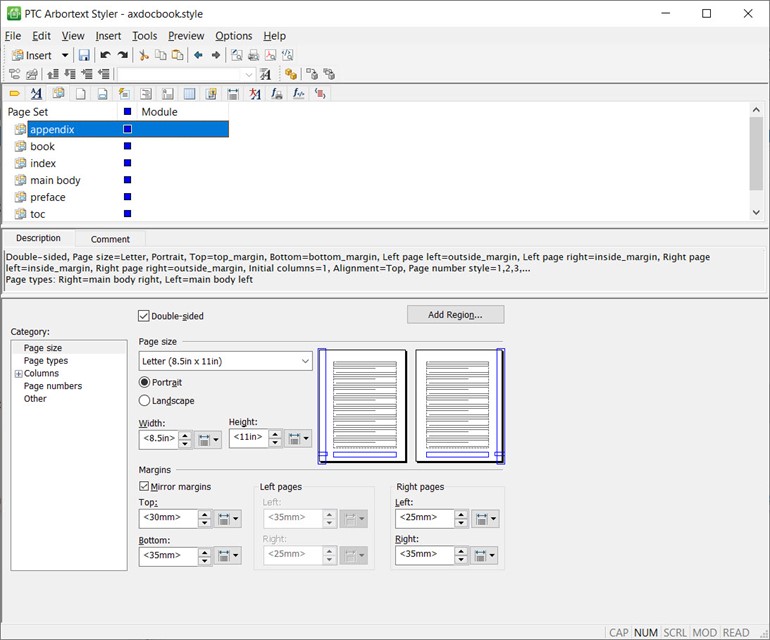
Task: Click the Insert toolbar button
Action: click(32, 55)
